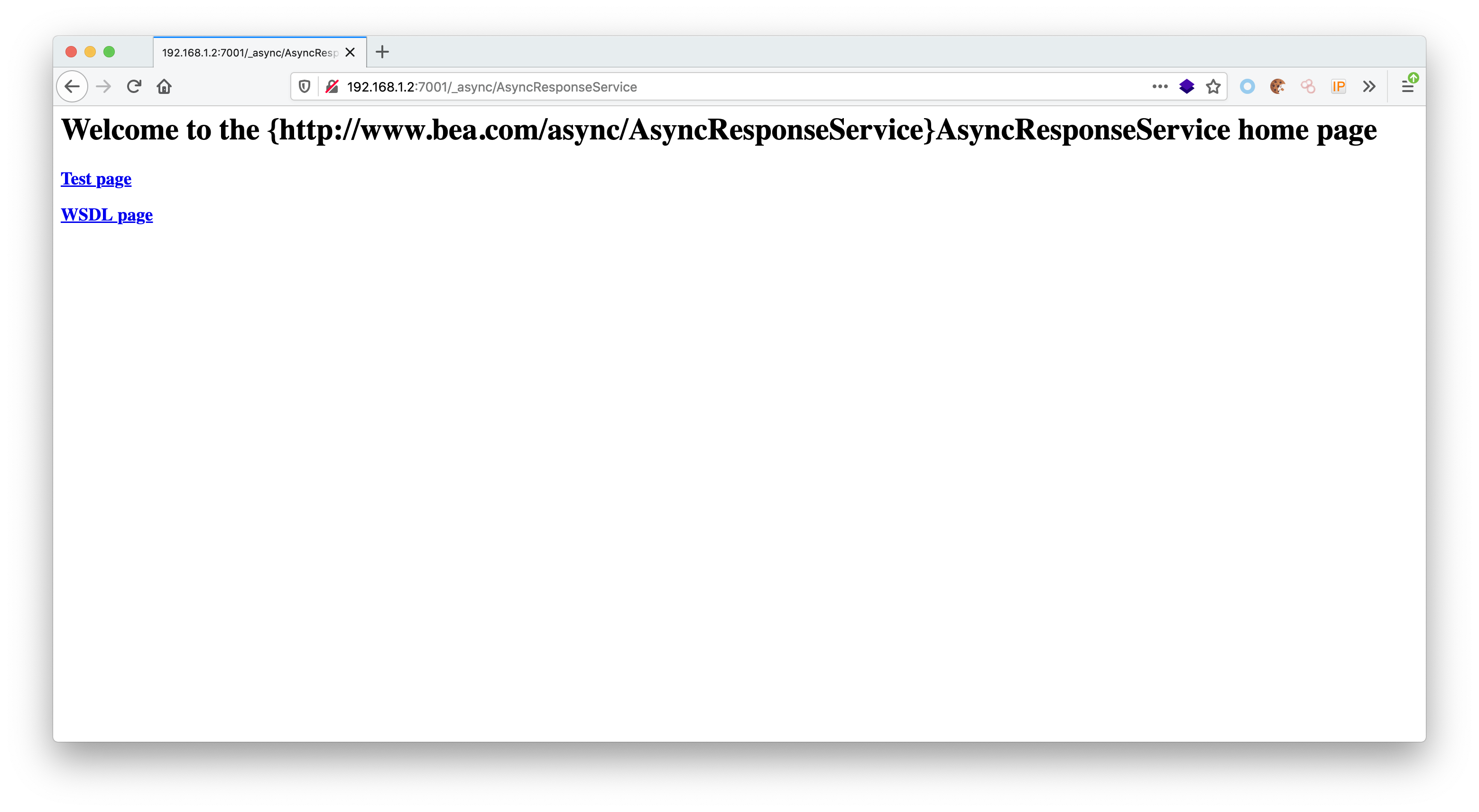Open the tracking protection shield icon
The width and height of the screenshot is (1479, 812).
[x=305, y=87]
